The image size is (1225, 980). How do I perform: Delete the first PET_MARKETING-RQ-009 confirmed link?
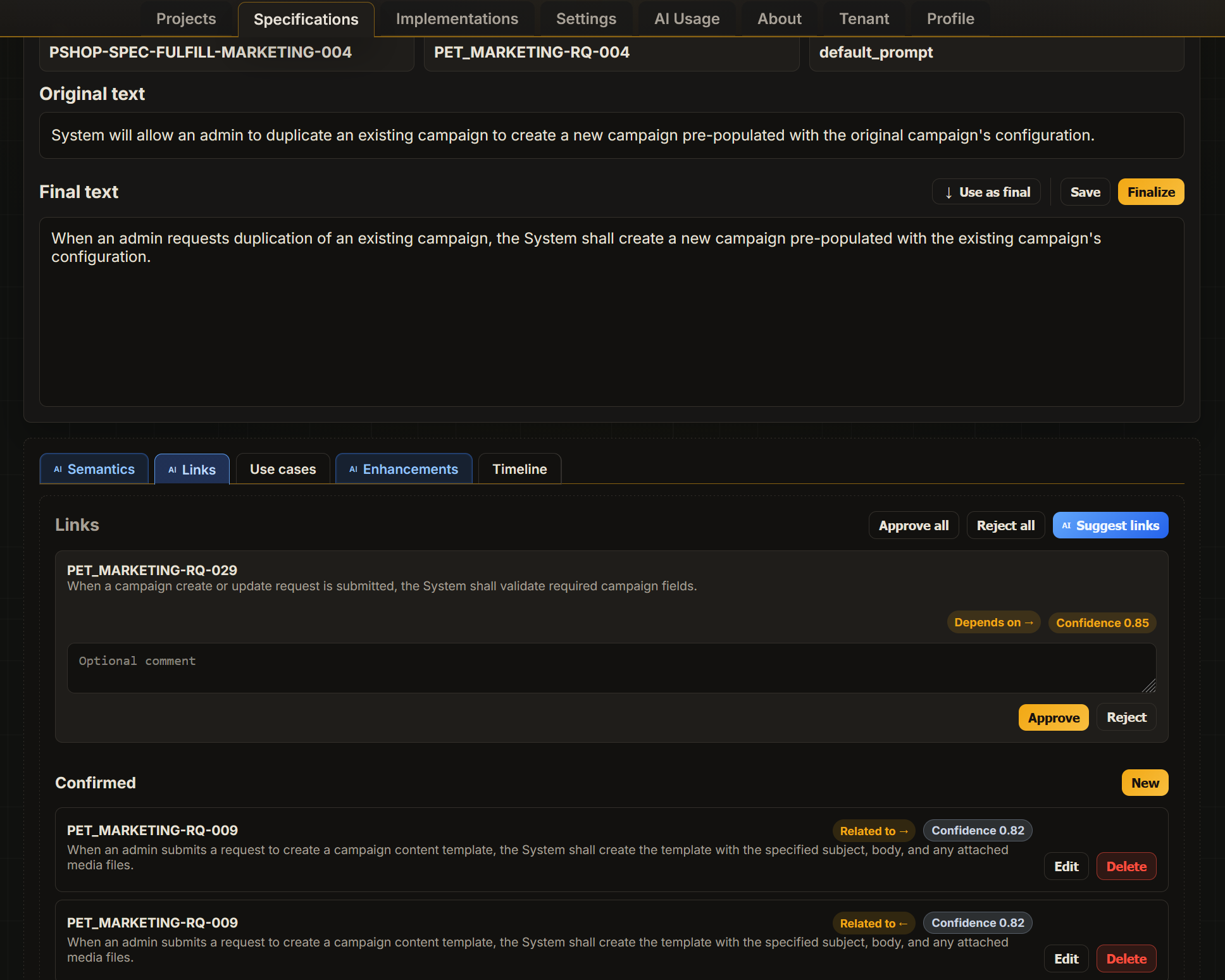tap(1126, 866)
